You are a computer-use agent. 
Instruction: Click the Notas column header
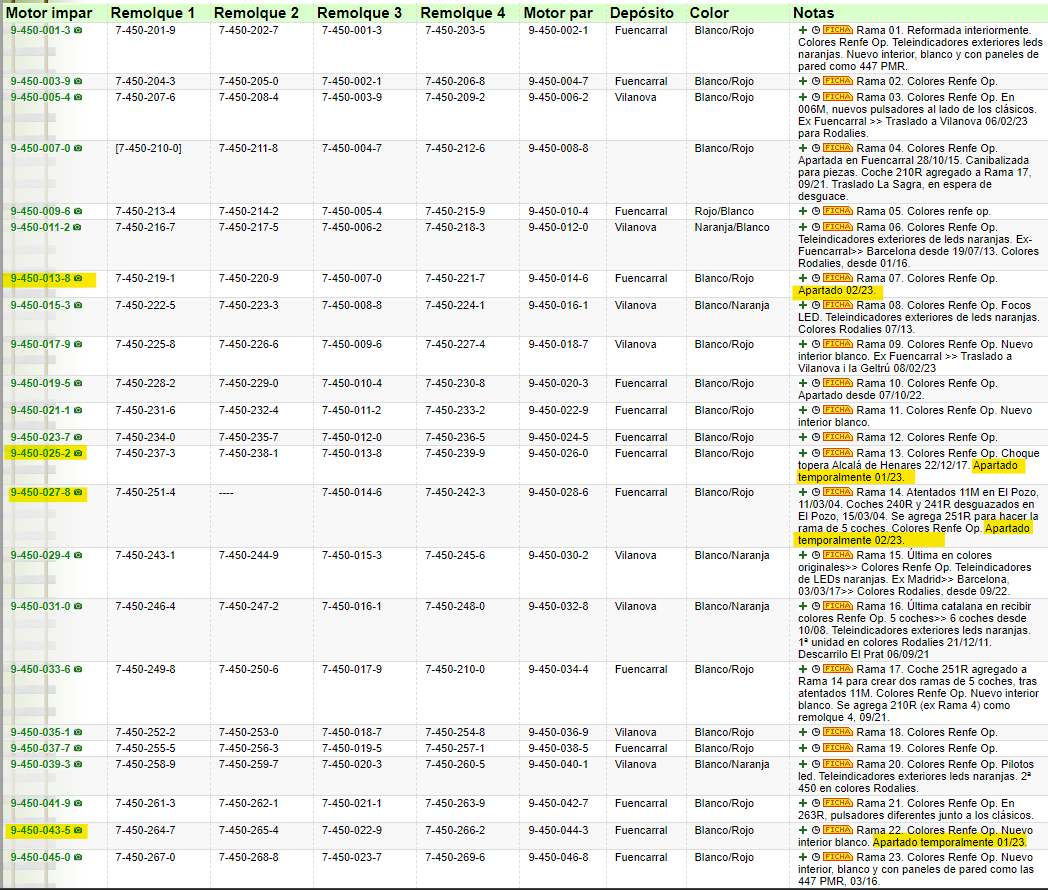(813, 13)
